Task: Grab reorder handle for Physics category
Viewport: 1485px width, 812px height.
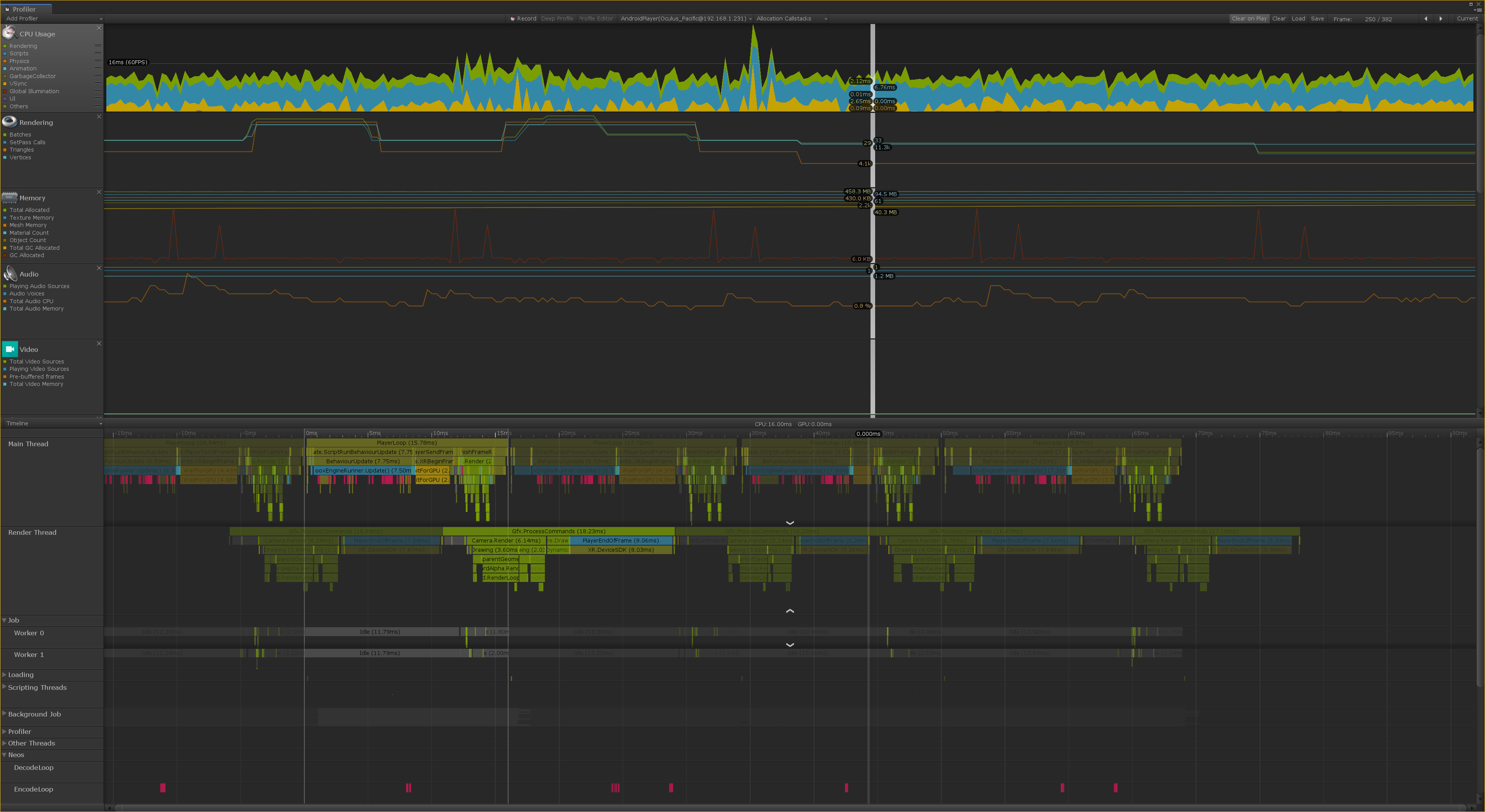Action: coord(97,60)
